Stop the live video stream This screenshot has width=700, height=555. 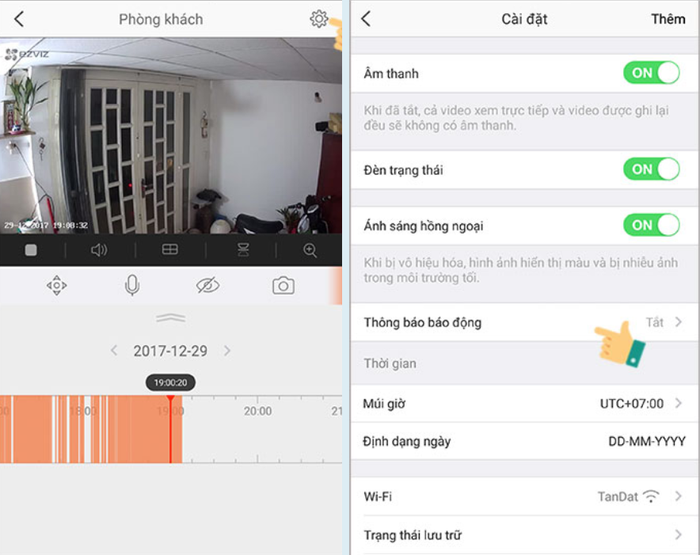tap(31, 250)
